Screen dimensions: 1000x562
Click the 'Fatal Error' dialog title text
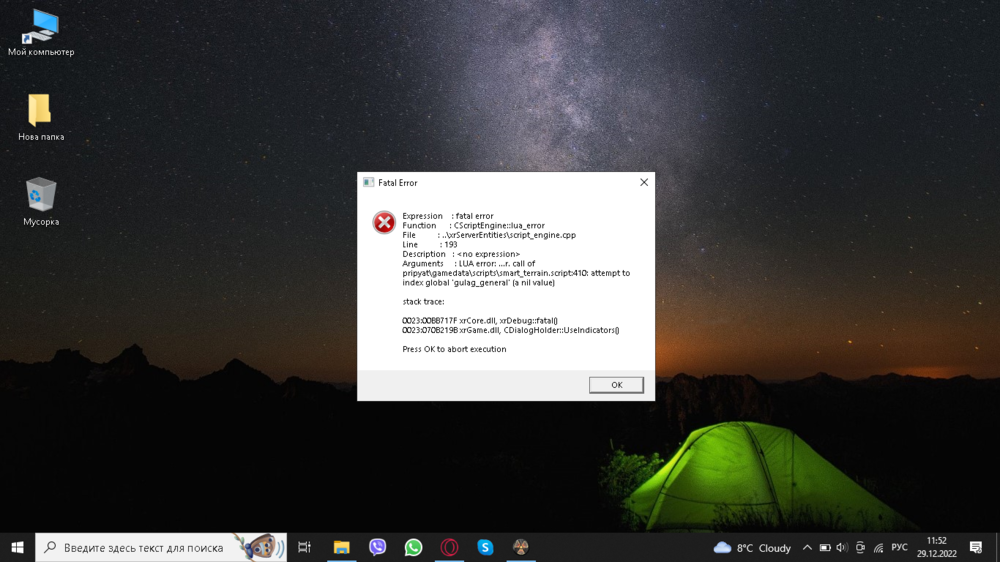click(397, 182)
